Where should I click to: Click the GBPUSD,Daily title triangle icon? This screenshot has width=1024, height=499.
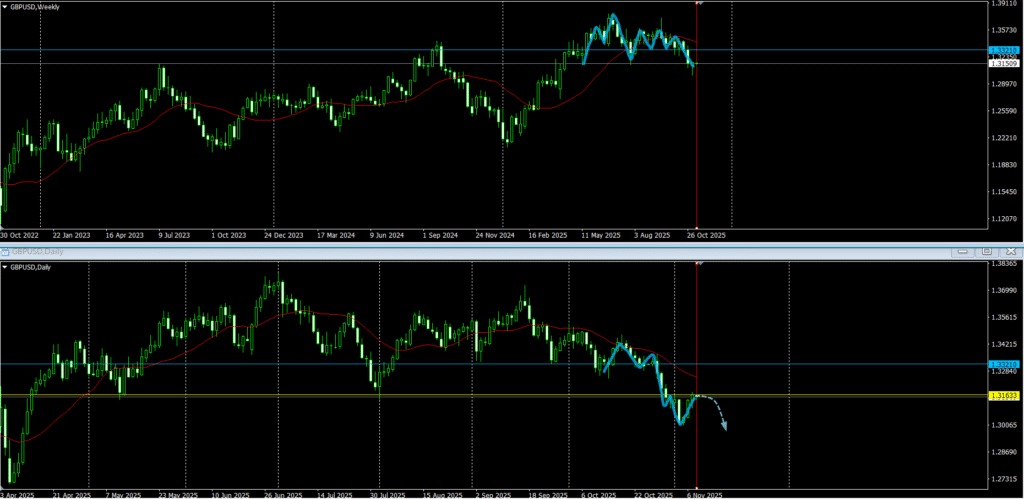(x=6, y=267)
